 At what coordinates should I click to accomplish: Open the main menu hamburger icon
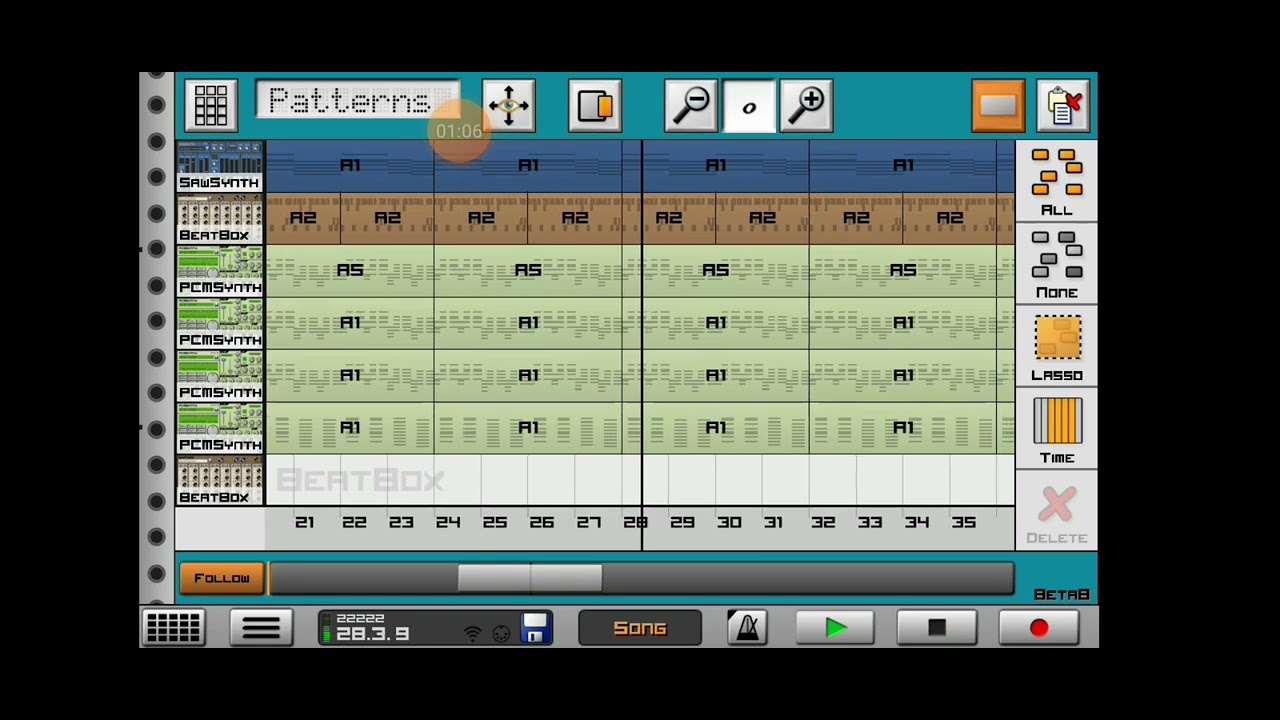tap(261, 628)
